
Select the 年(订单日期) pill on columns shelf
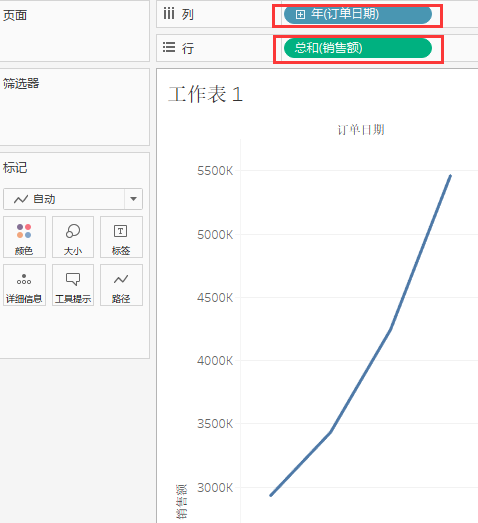coord(358,15)
